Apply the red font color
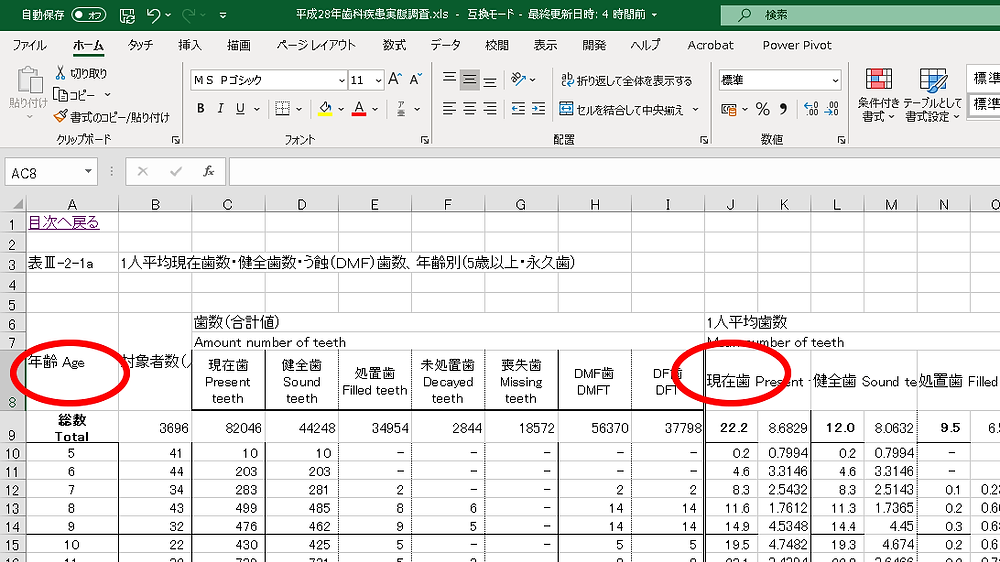The height and width of the screenshot is (562, 1000). 359,108
